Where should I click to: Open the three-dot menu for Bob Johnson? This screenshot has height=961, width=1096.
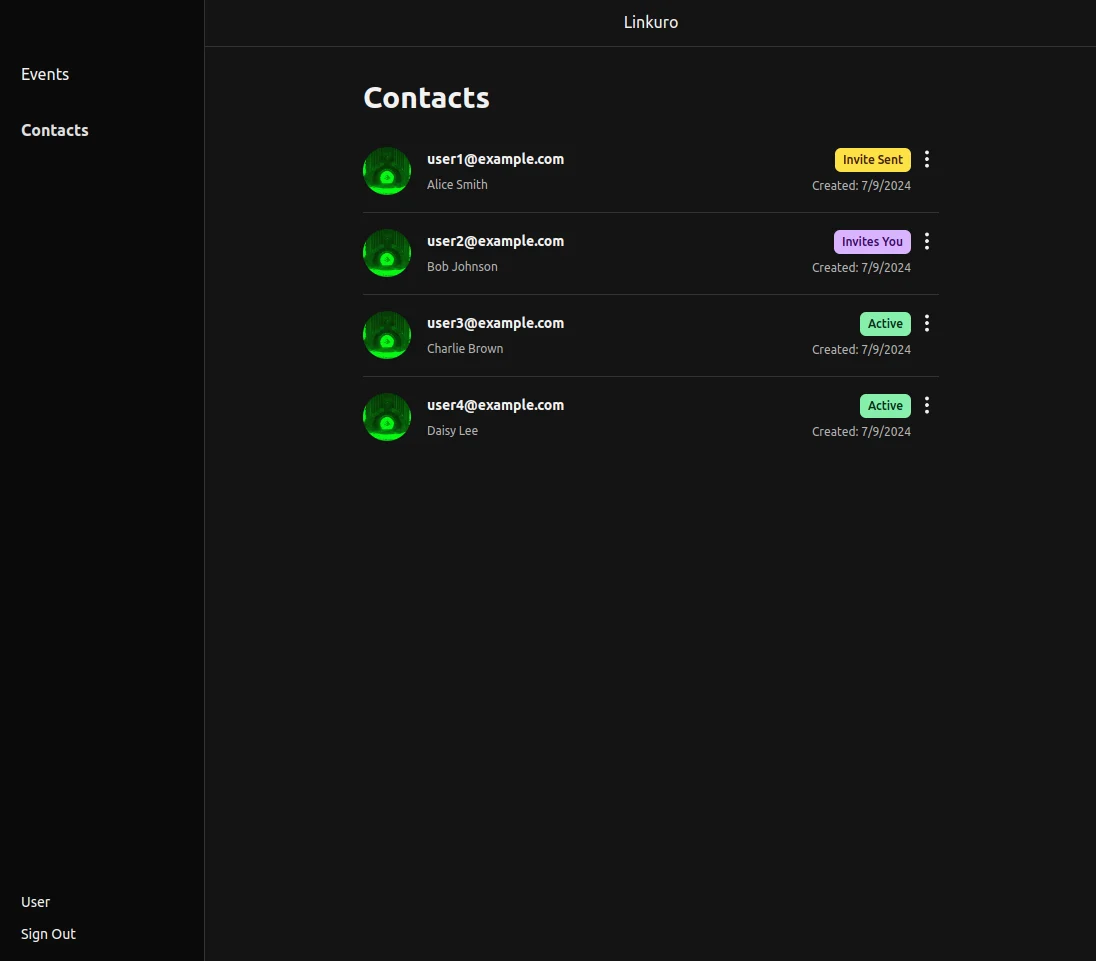pyautogui.click(x=927, y=241)
